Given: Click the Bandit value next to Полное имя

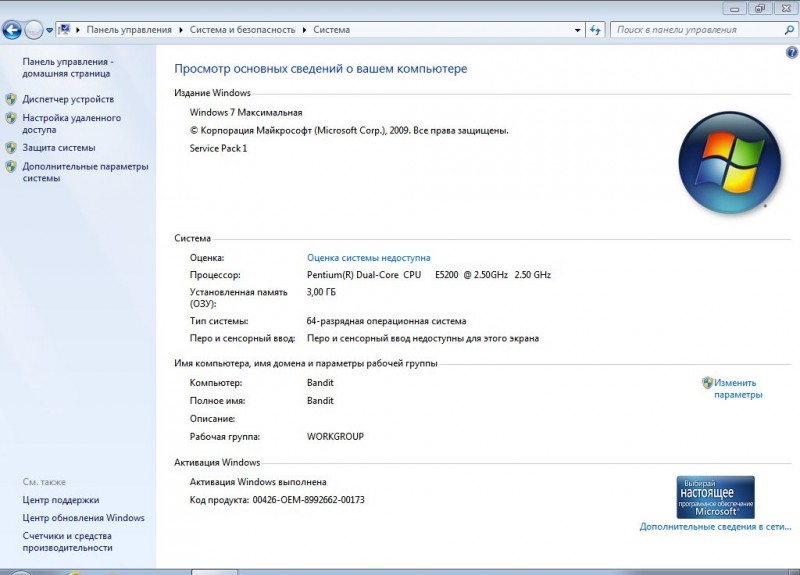Looking at the screenshot, I should click(x=320, y=401).
